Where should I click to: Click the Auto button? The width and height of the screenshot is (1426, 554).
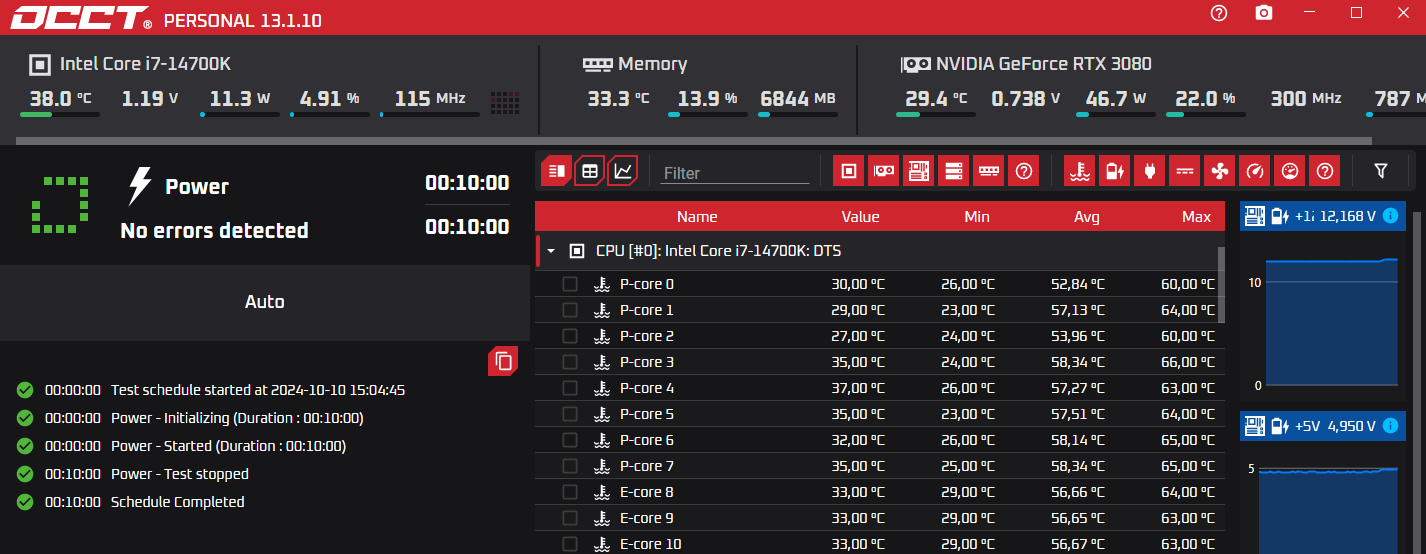265,302
